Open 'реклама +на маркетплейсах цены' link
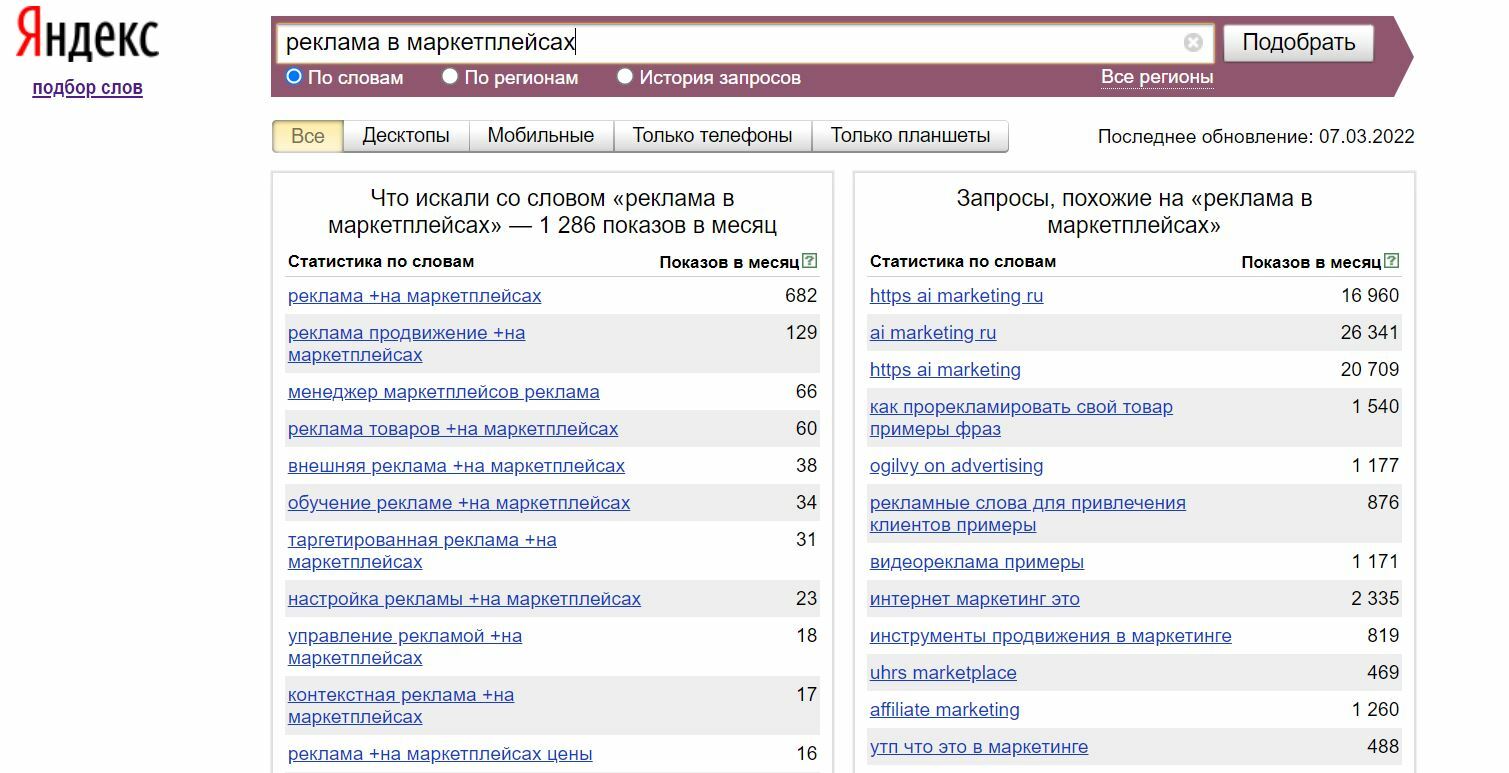 tap(440, 754)
